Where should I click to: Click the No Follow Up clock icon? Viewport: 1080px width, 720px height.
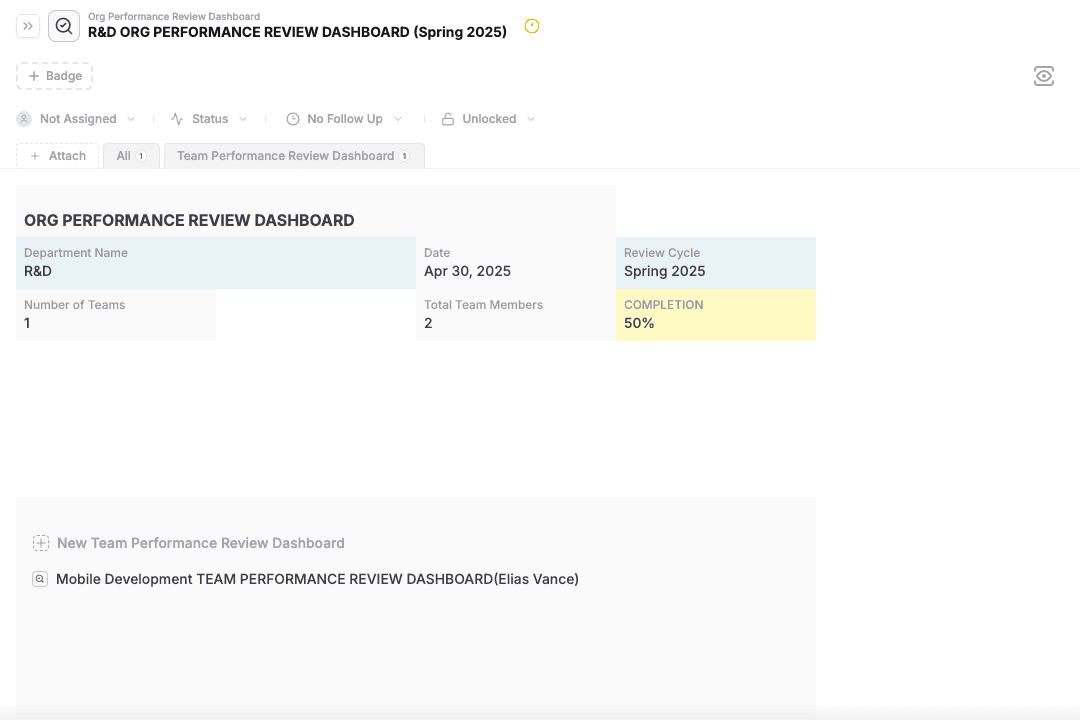293,119
